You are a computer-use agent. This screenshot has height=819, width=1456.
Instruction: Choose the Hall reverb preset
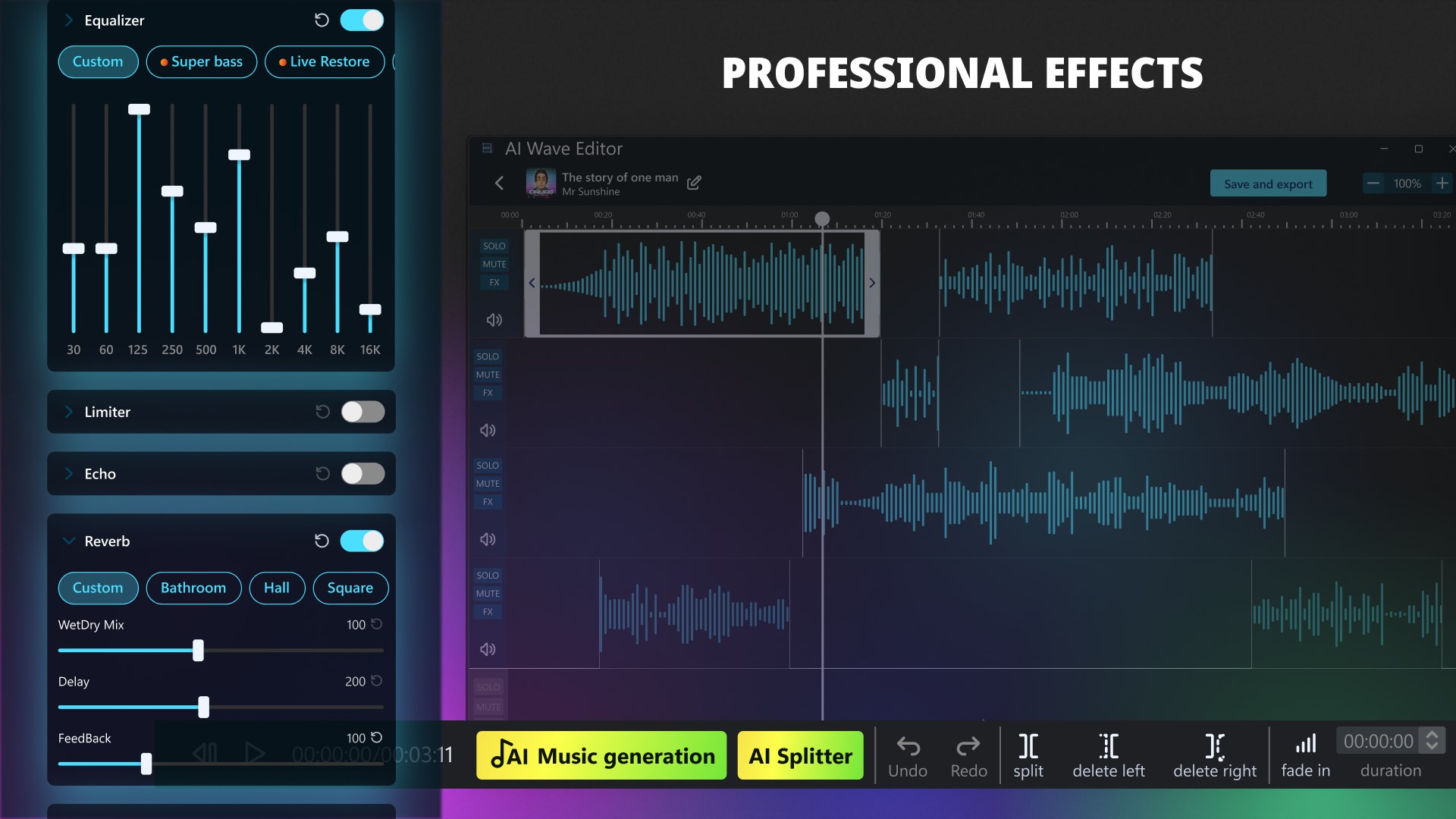coord(277,588)
